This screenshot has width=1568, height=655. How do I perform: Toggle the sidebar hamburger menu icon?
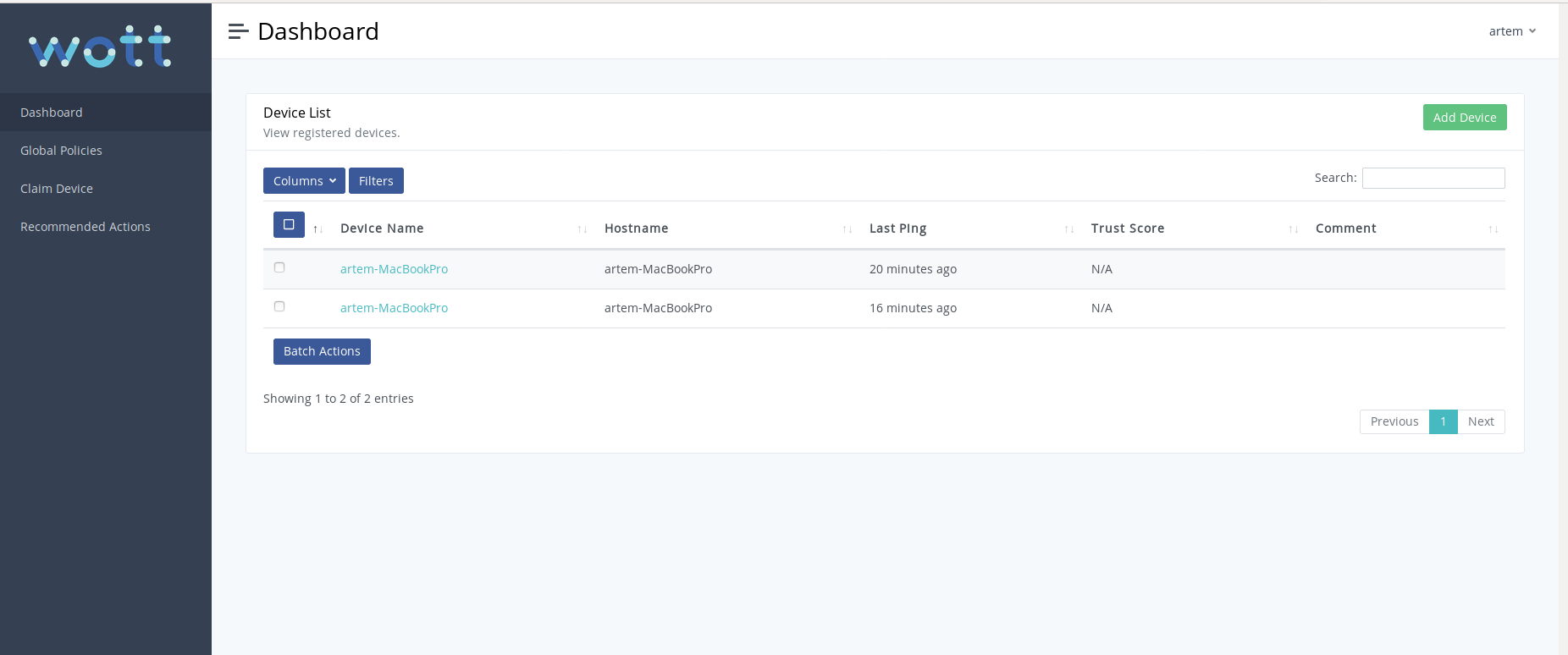click(238, 31)
